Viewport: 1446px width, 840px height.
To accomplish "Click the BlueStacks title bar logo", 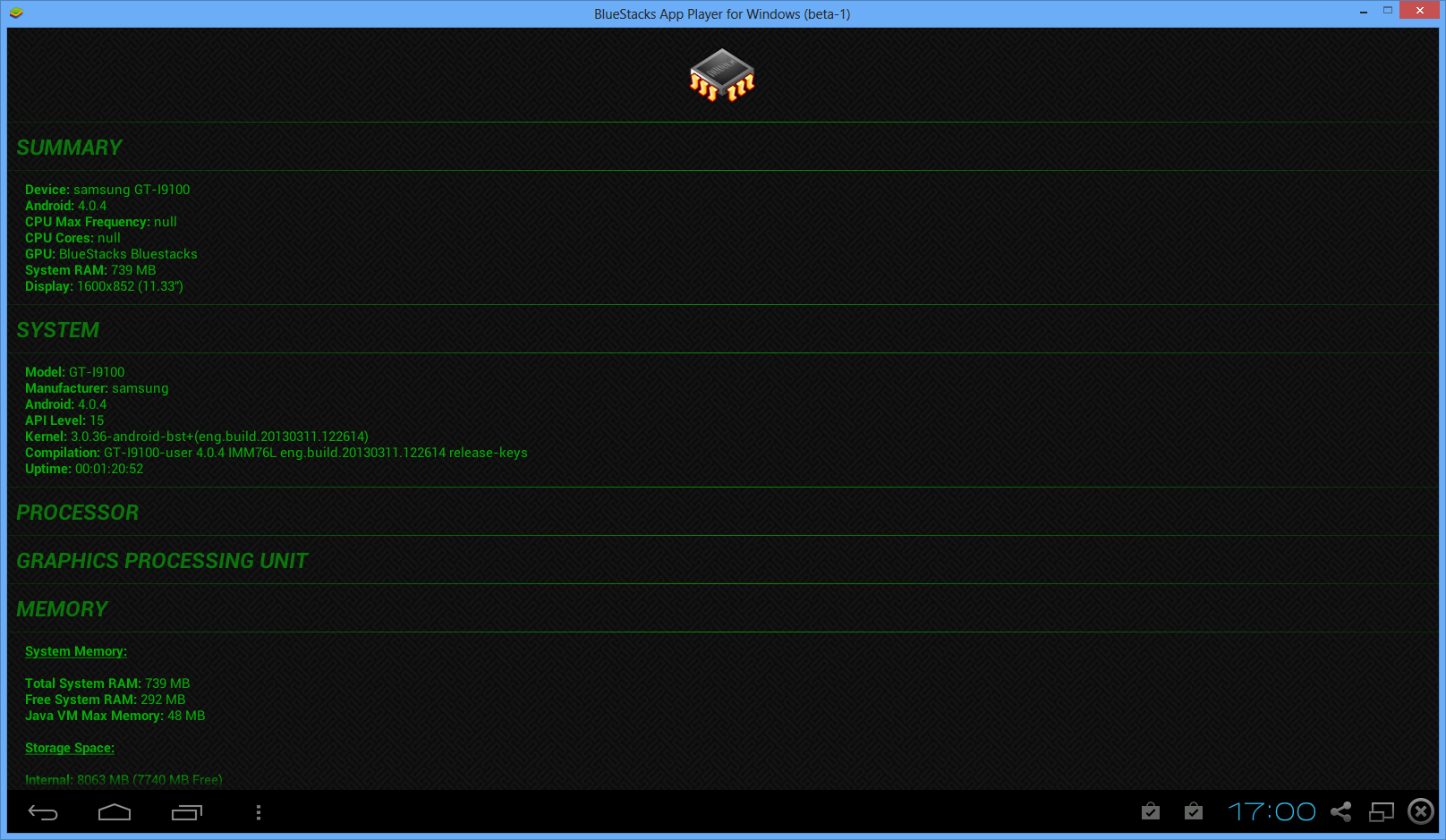I will point(16,13).
